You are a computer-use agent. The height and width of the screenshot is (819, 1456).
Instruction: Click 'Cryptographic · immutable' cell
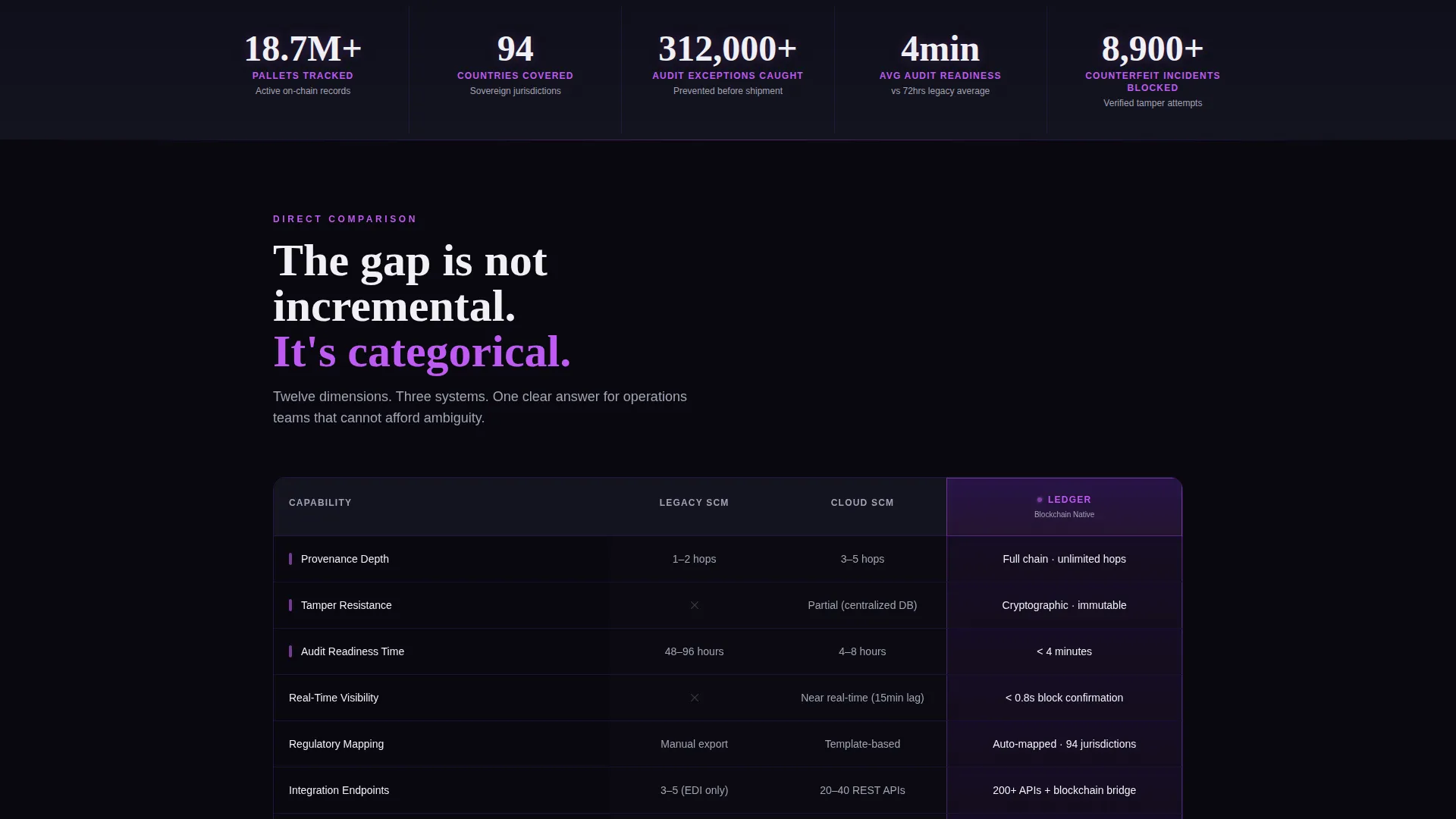coord(1064,605)
